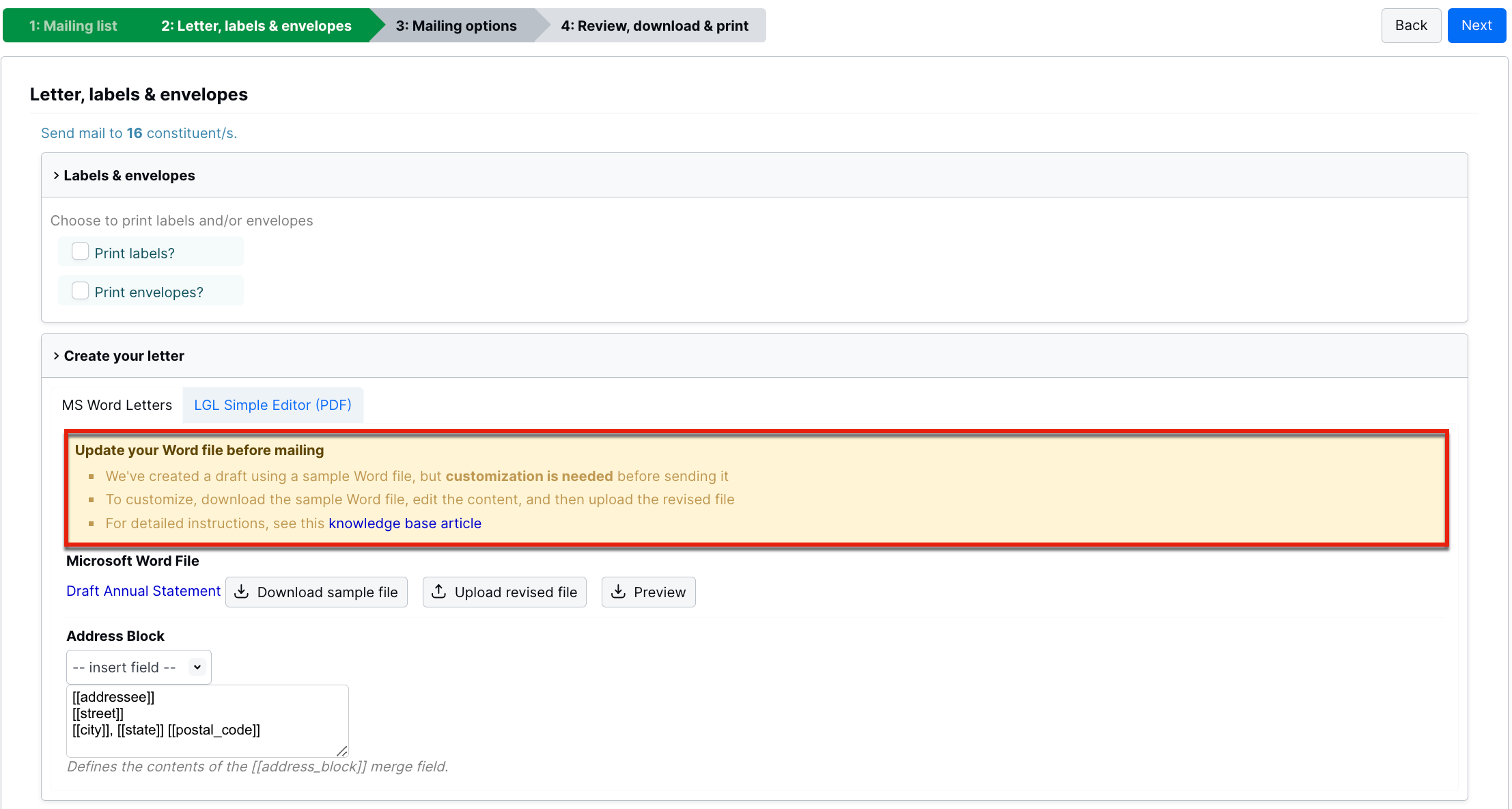This screenshot has width=1512, height=809.
Task: Select the MS Word Letters tab
Action: (117, 405)
